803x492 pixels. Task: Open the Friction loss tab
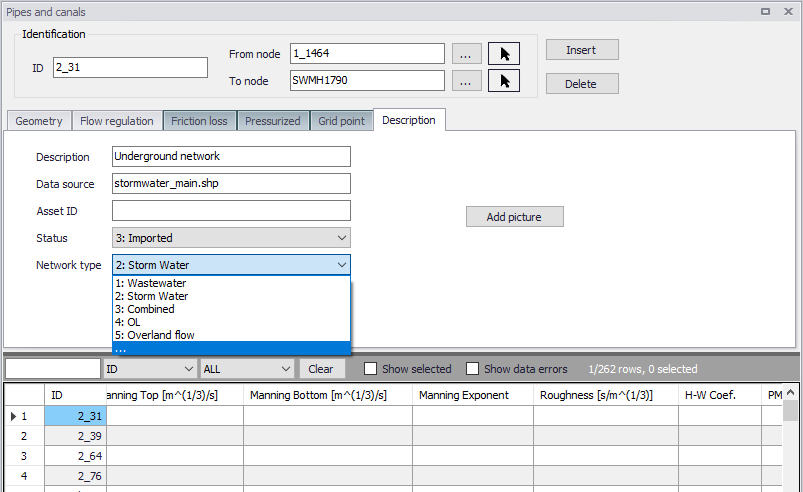tap(199, 121)
